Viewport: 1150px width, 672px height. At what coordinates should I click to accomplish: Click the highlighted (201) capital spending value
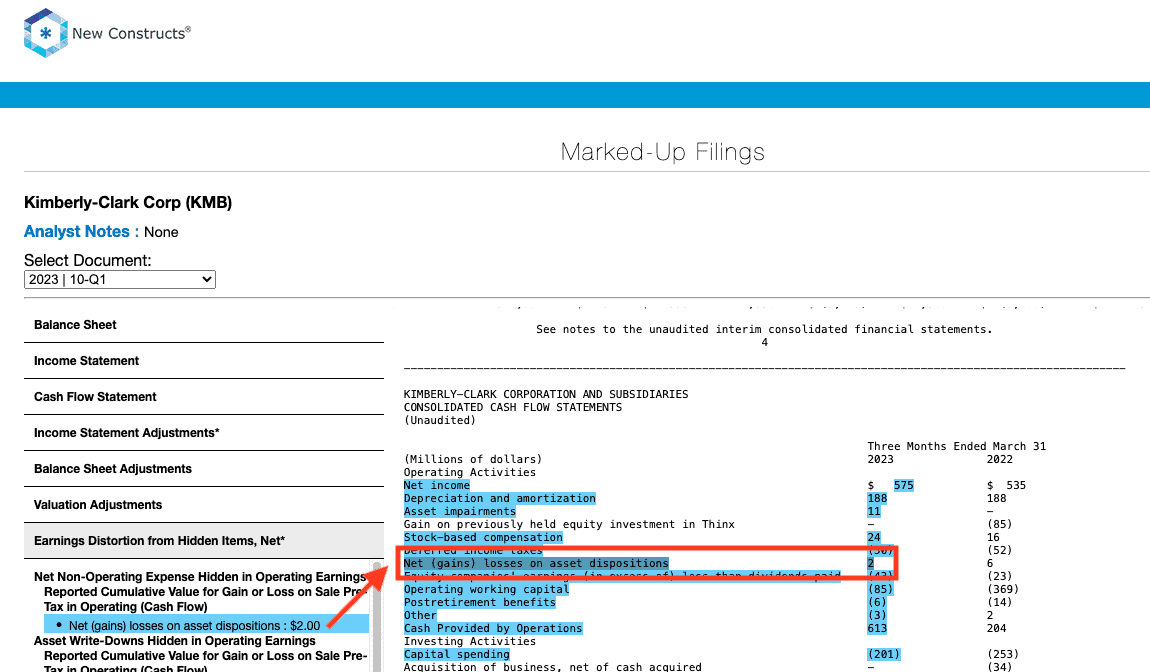click(x=884, y=654)
